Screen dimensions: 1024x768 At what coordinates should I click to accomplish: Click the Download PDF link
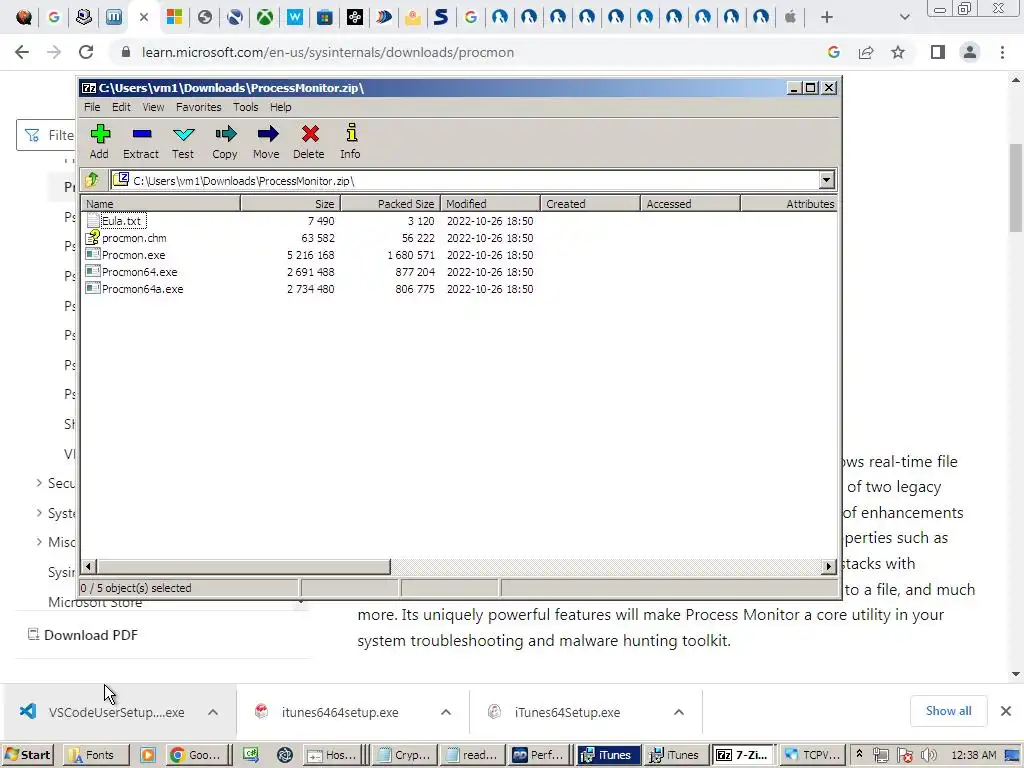point(82,635)
